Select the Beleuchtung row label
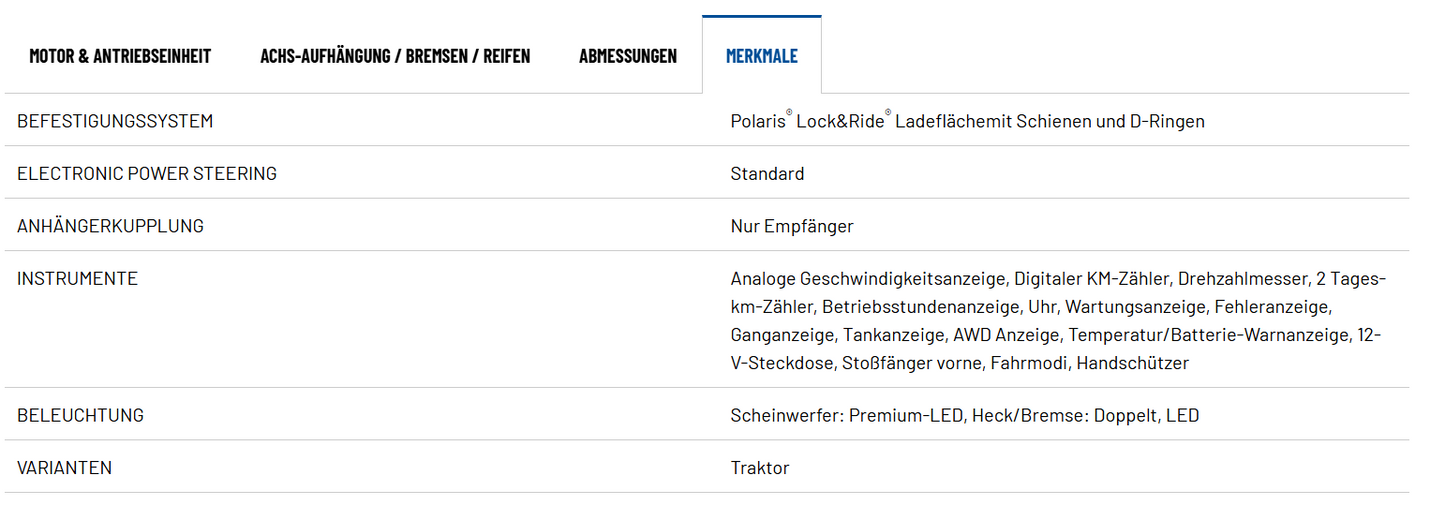The height and width of the screenshot is (520, 1445). click(80, 415)
